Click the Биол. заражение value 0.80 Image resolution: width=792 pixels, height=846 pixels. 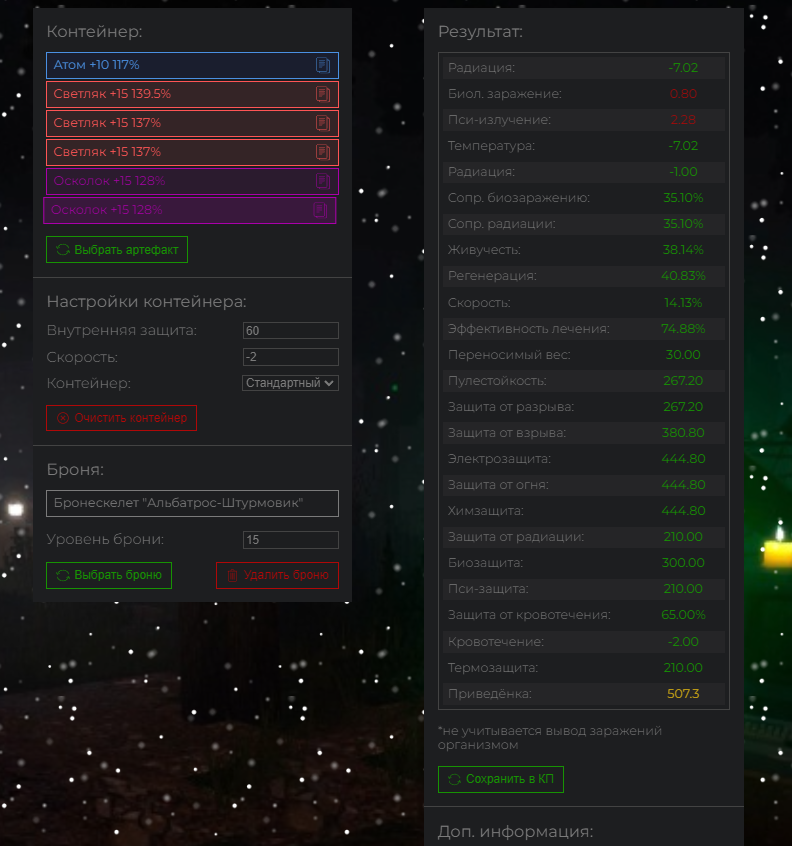(683, 94)
